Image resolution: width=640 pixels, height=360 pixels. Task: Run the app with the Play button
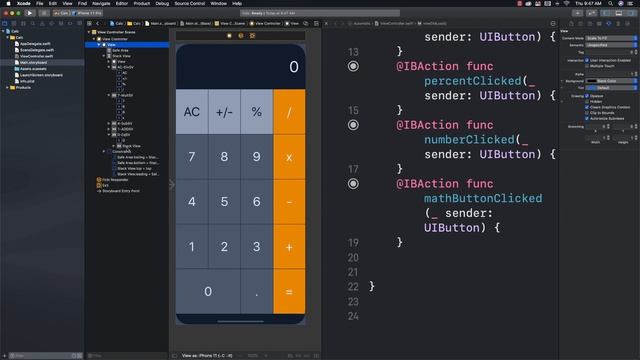pyautogui.click(x=29, y=13)
